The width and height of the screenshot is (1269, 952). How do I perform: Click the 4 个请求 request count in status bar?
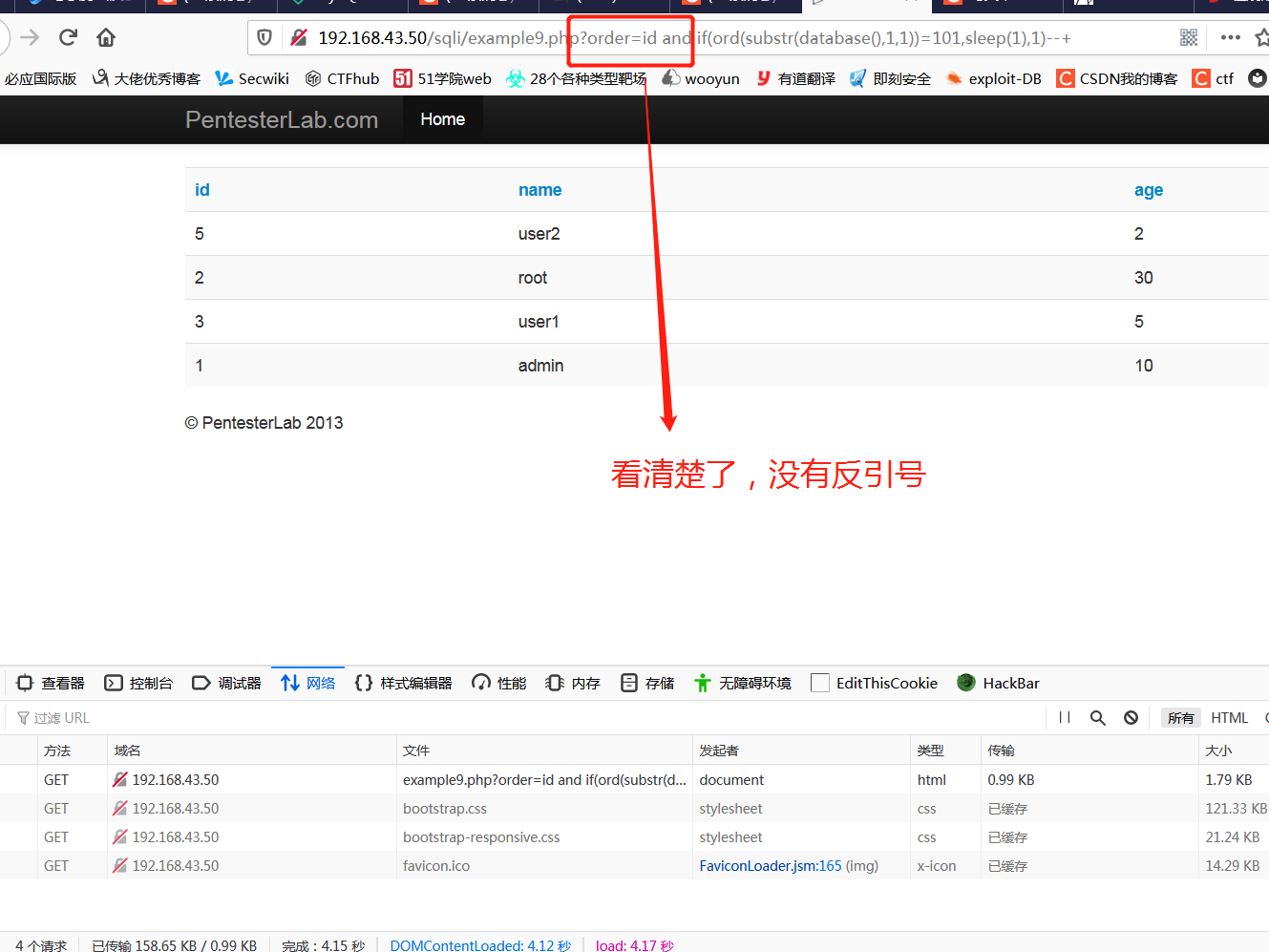41,945
